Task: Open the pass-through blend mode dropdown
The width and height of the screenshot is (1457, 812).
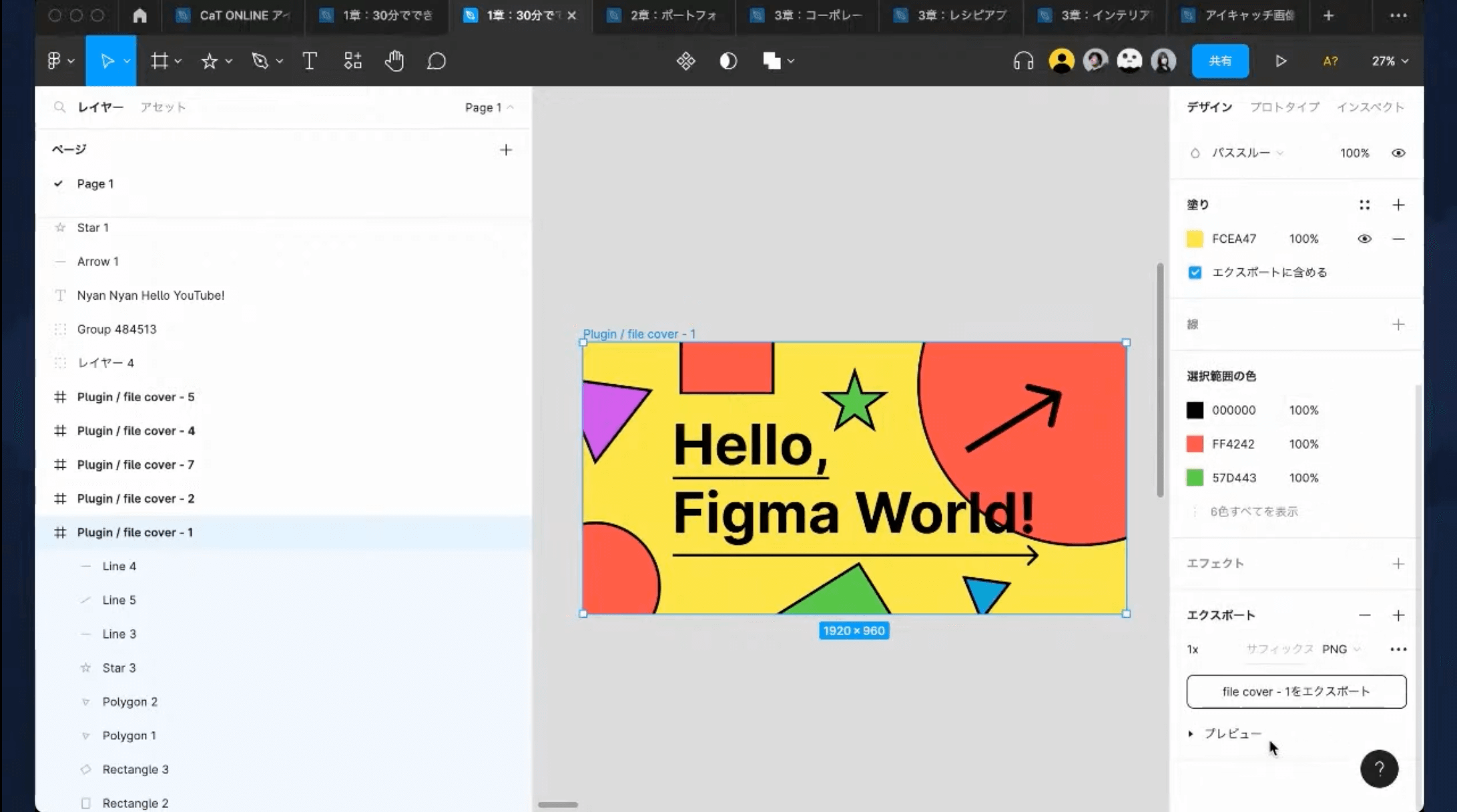Action: [x=1248, y=153]
